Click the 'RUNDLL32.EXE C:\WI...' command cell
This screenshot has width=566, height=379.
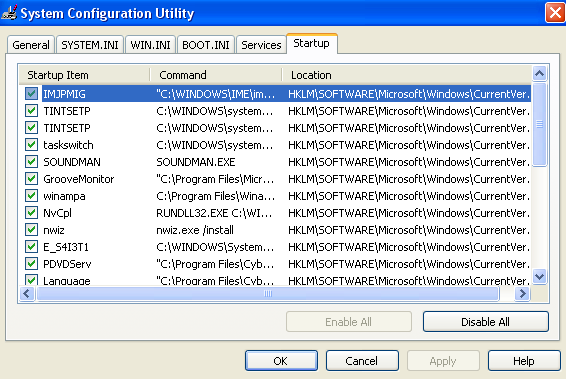point(214,213)
